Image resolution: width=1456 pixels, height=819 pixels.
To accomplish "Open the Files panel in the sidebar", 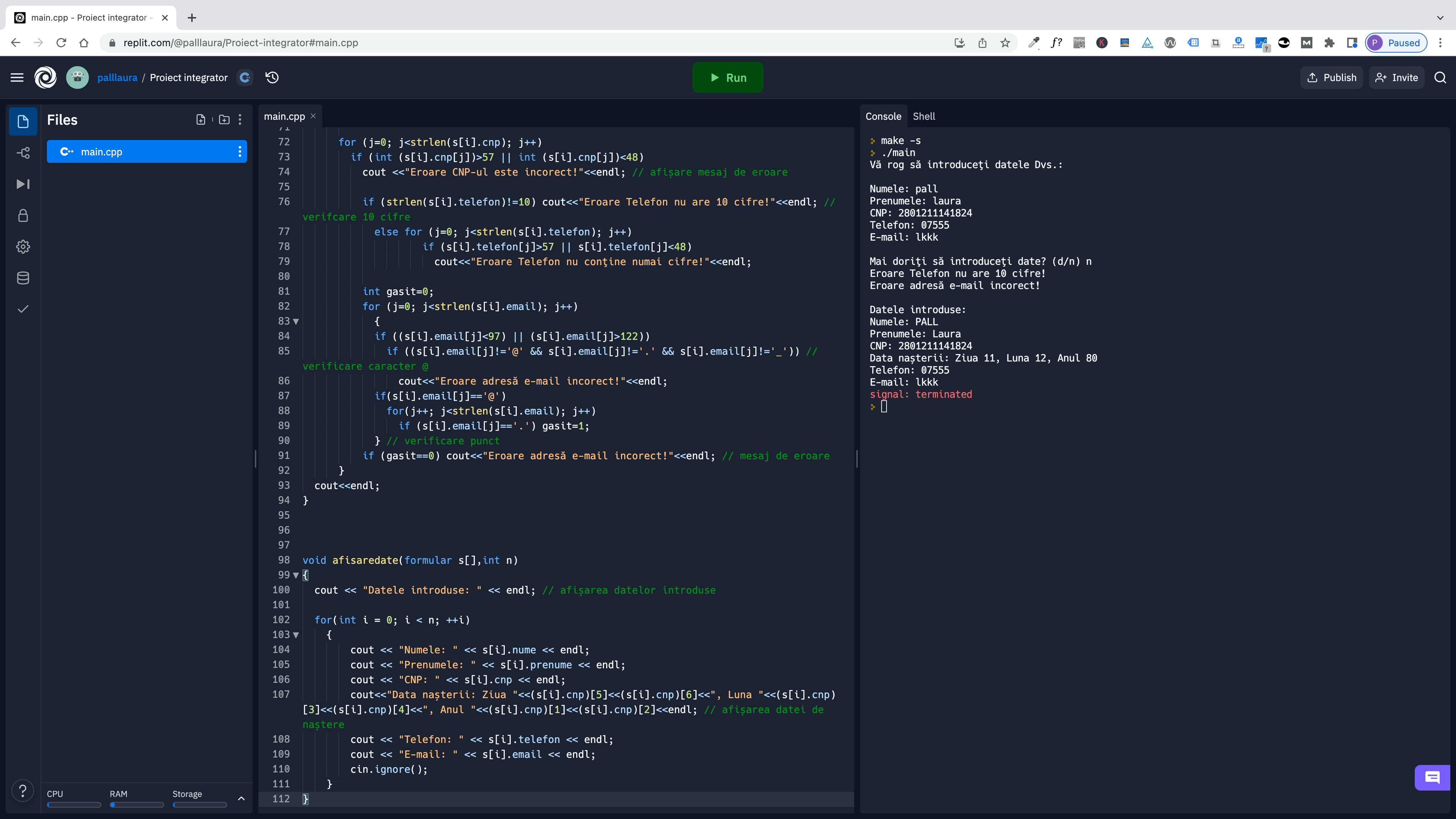I will tap(23, 121).
